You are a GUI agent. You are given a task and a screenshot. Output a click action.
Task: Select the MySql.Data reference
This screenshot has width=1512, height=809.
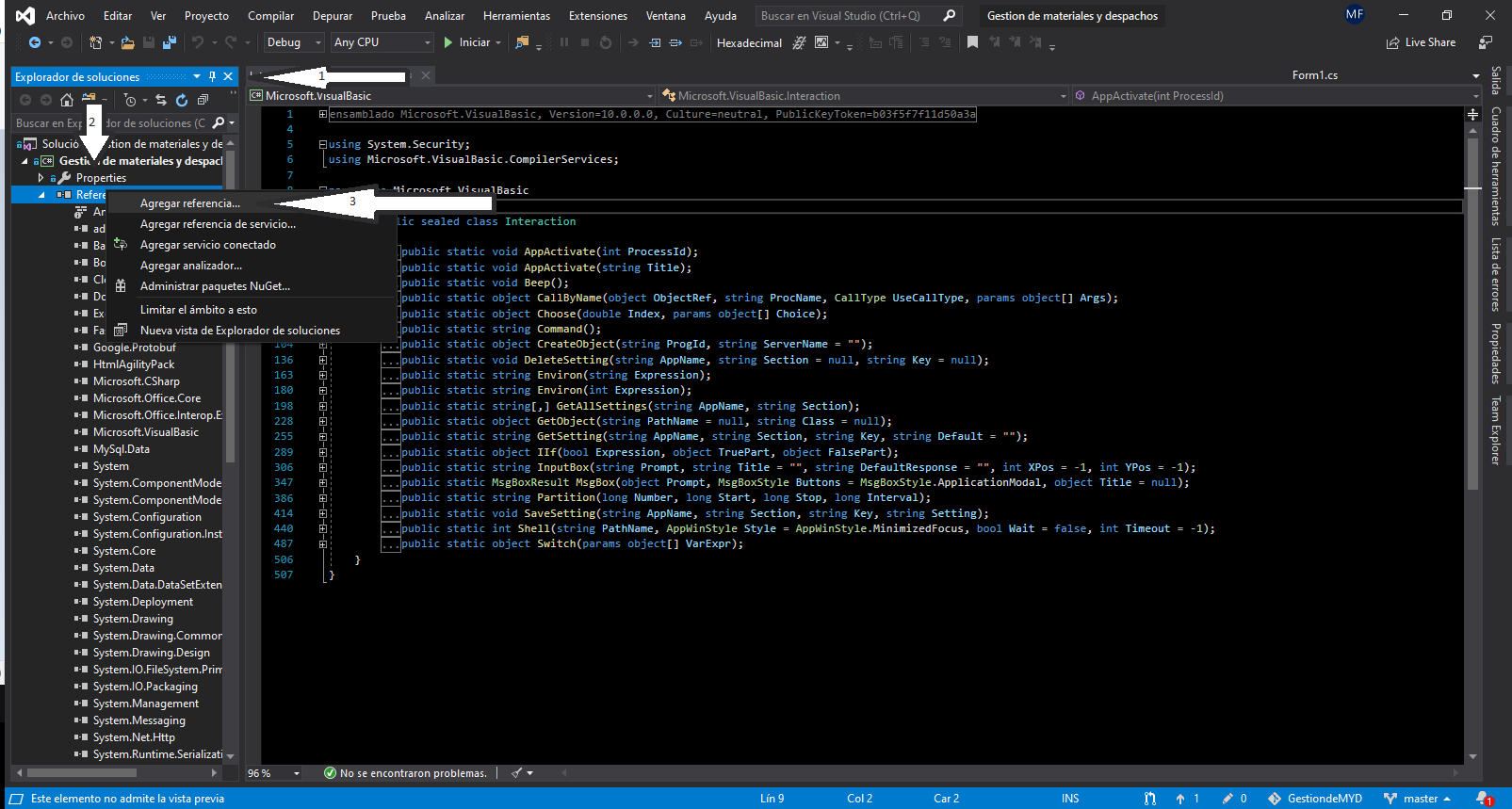121,449
